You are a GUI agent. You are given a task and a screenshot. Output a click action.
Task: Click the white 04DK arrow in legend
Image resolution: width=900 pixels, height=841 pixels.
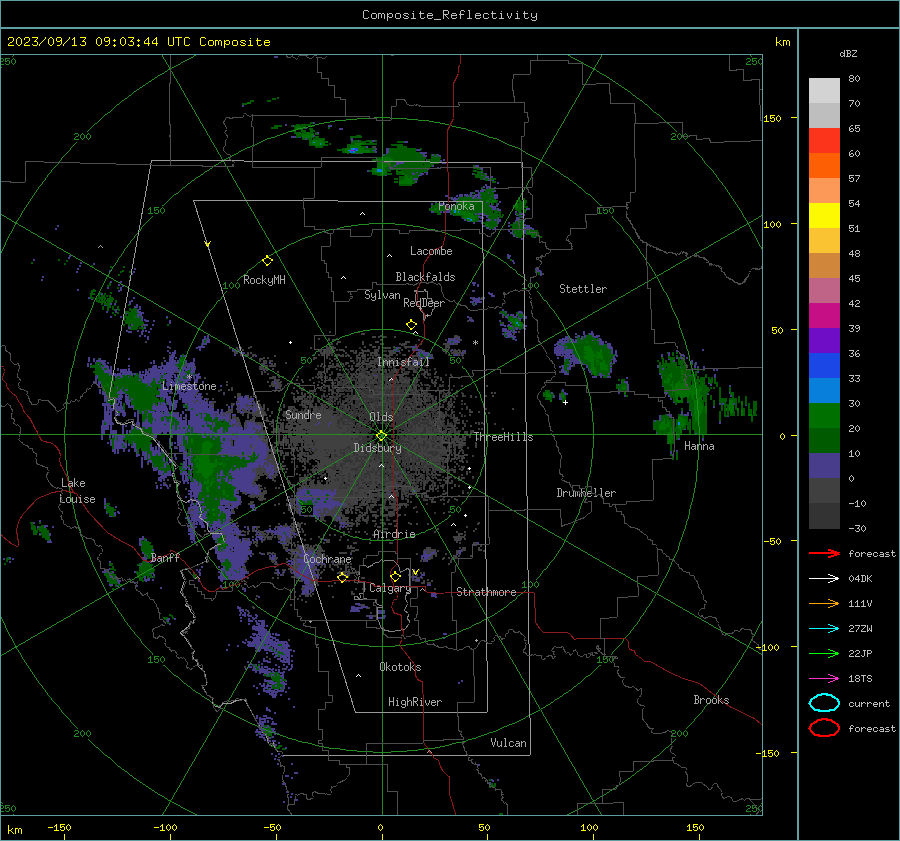824,579
